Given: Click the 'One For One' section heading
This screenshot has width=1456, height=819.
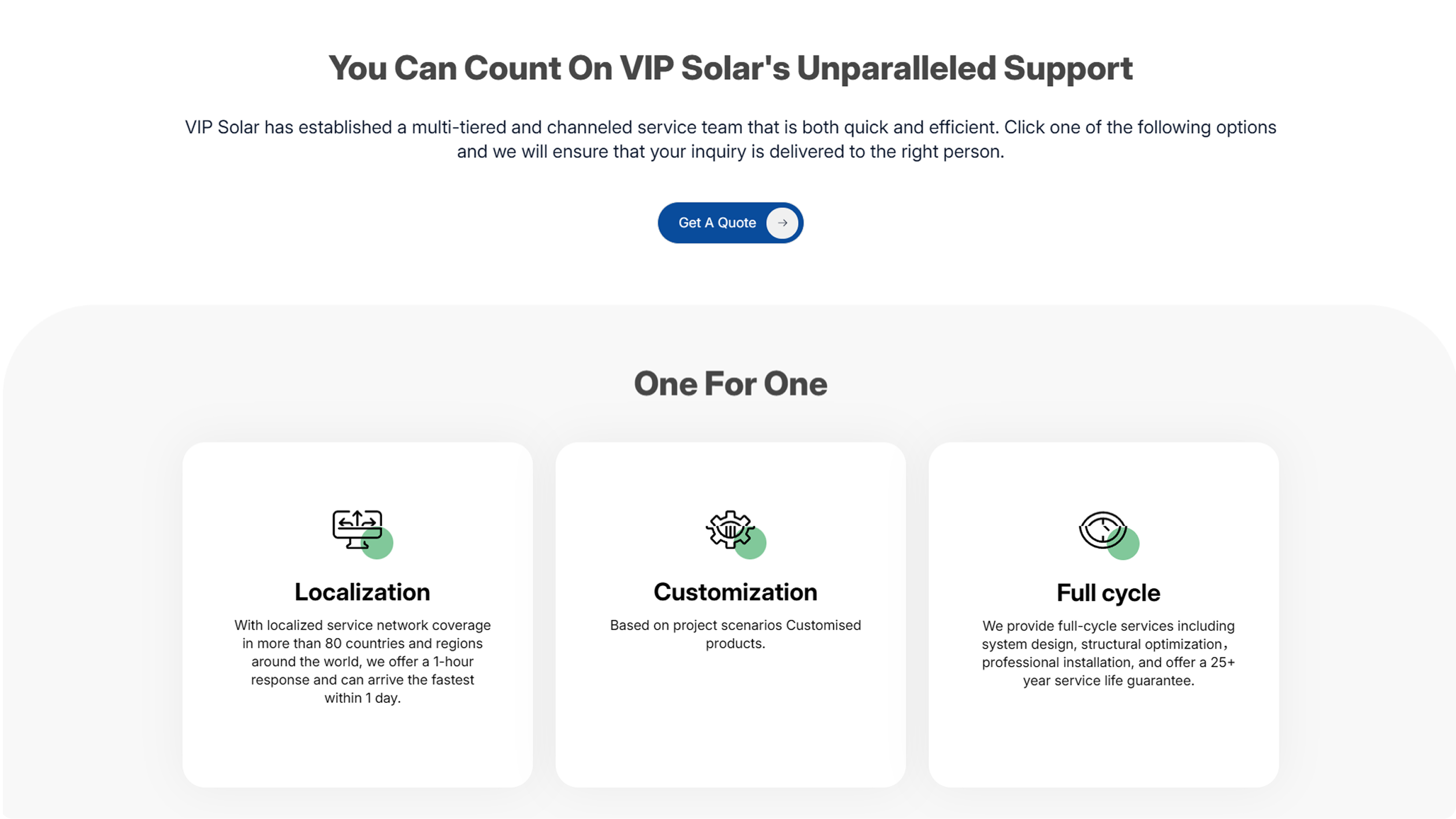Looking at the screenshot, I should 730,384.
